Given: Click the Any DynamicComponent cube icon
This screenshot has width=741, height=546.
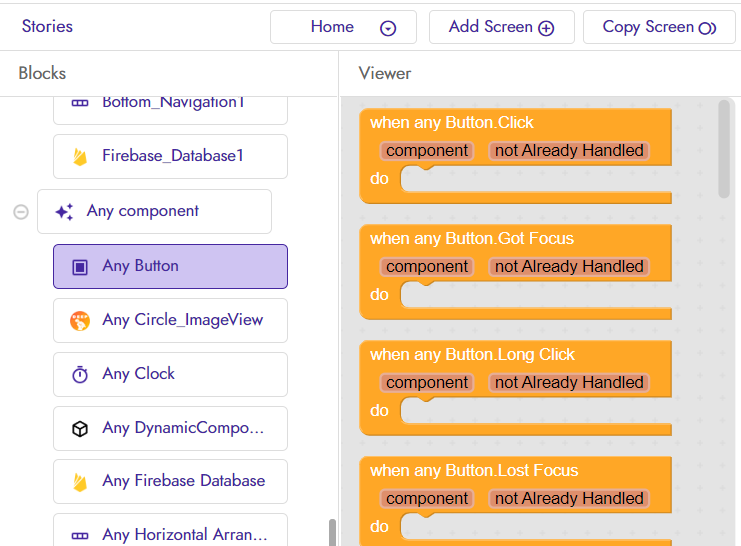Looking at the screenshot, I should tap(80, 429).
